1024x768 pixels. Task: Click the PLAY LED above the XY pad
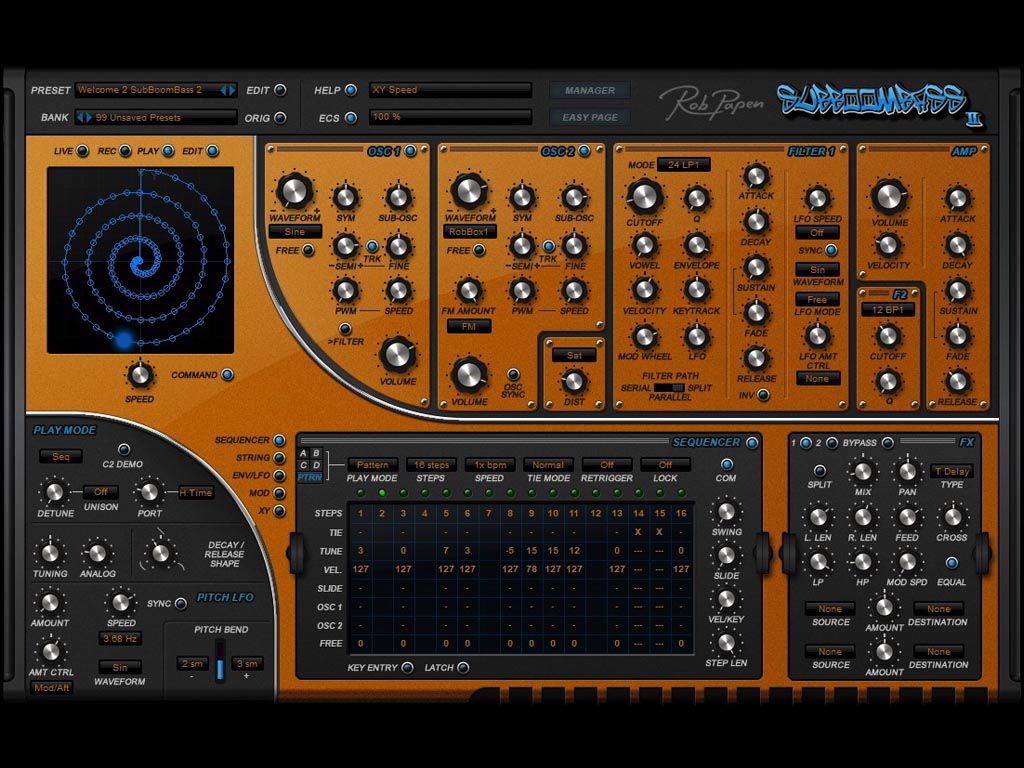(x=167, y=151)
